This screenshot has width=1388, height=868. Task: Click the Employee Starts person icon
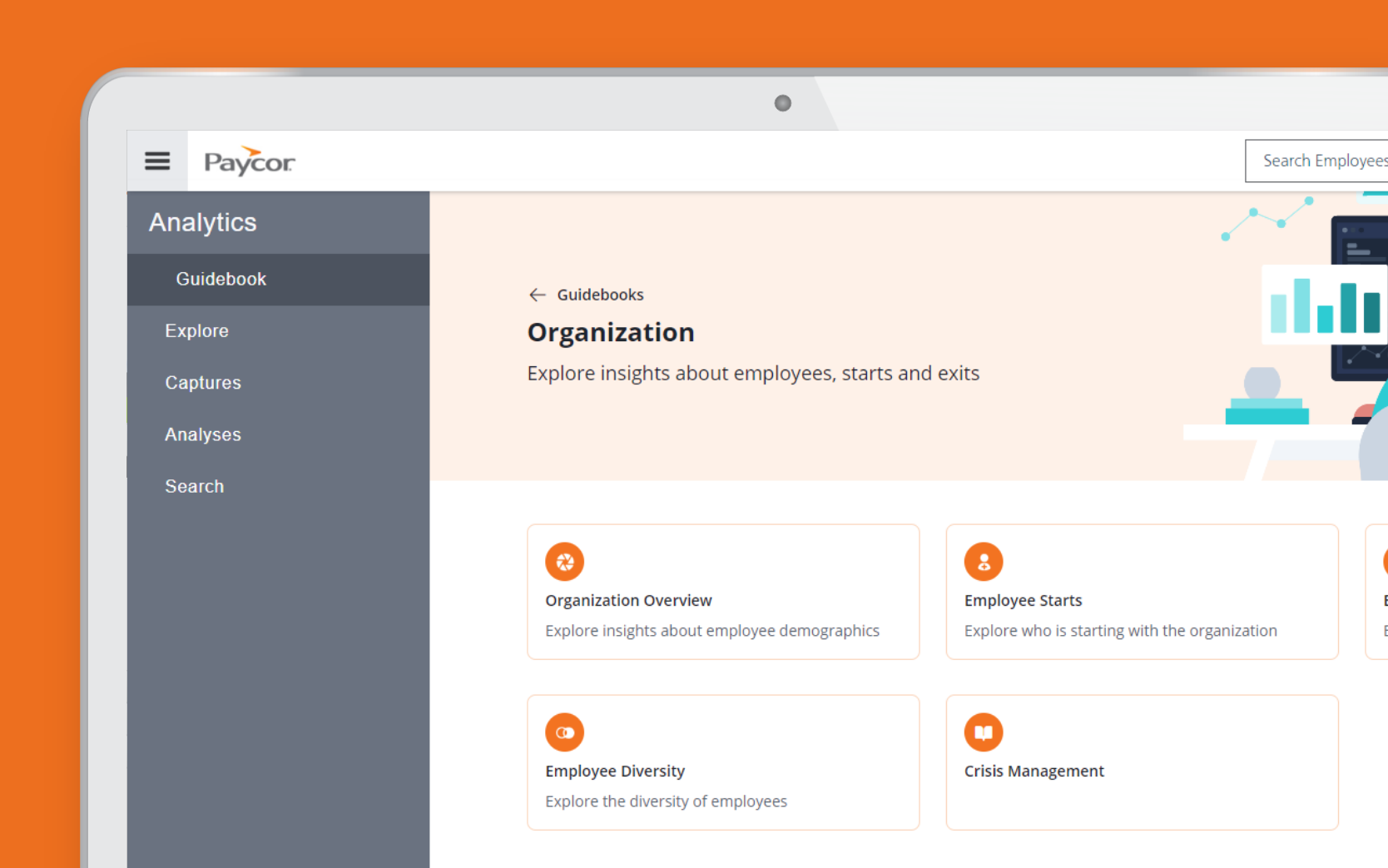(984, 562)
